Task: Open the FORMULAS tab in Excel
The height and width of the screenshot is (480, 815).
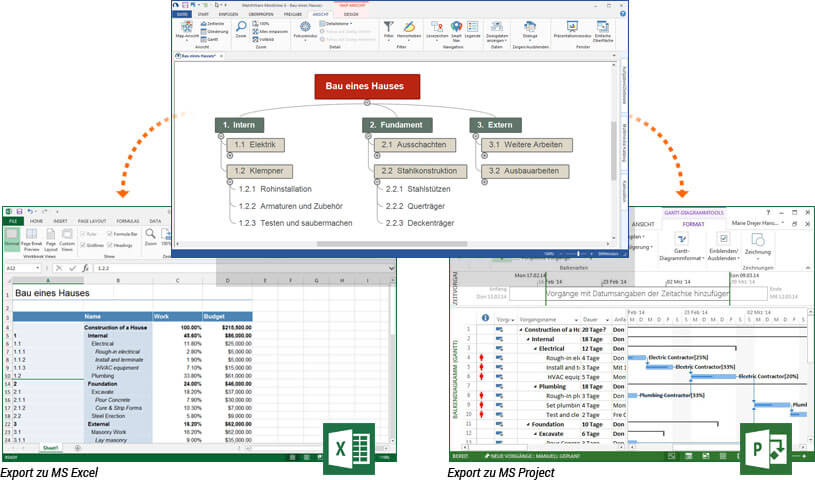Action: tap(127, 221)
